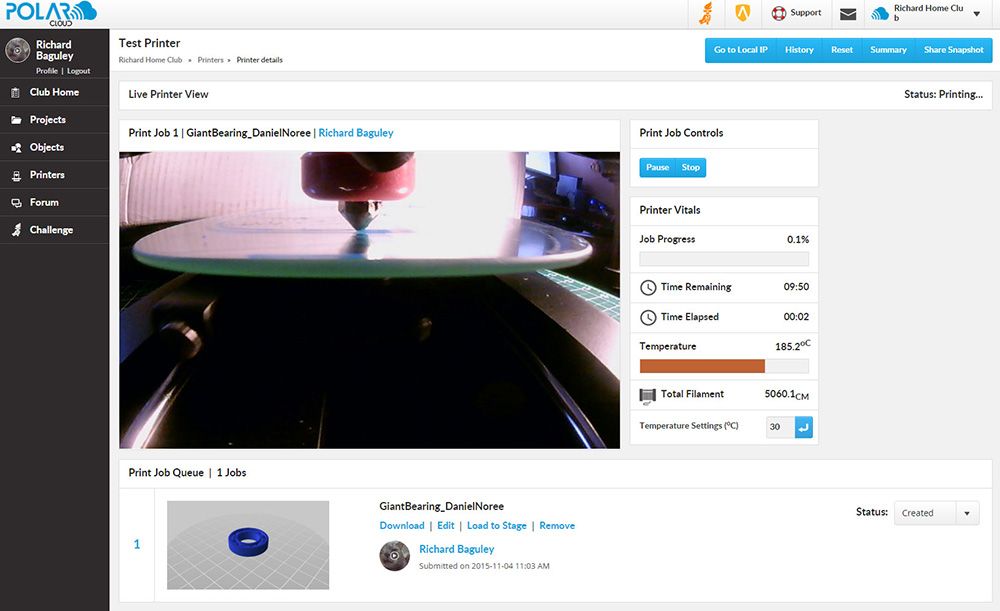This screenshot has height=611, width=1000.
Task: Click the live printer camera view
Action: 369,300
